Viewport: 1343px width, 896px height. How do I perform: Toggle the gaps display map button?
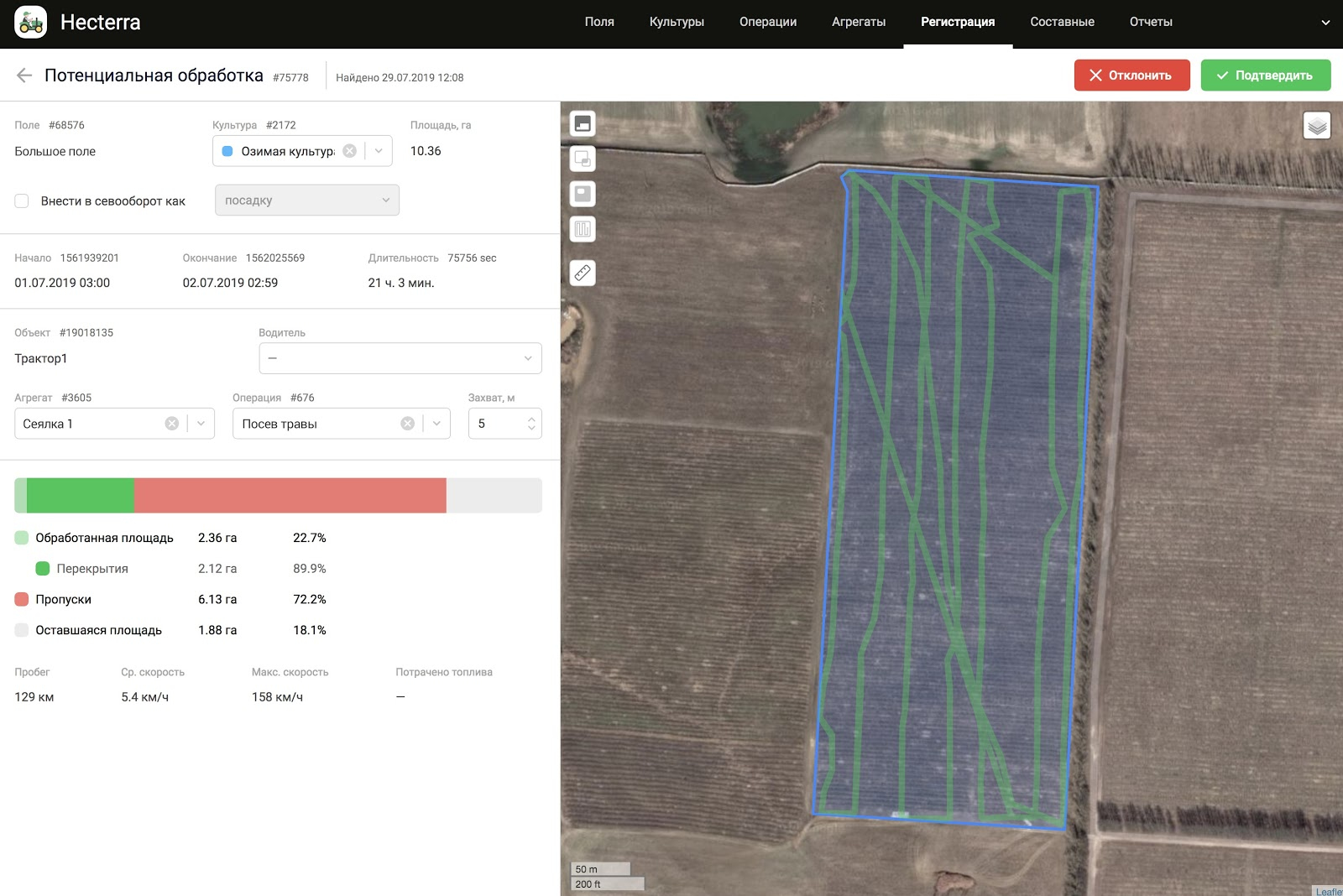tap(583, 194)
